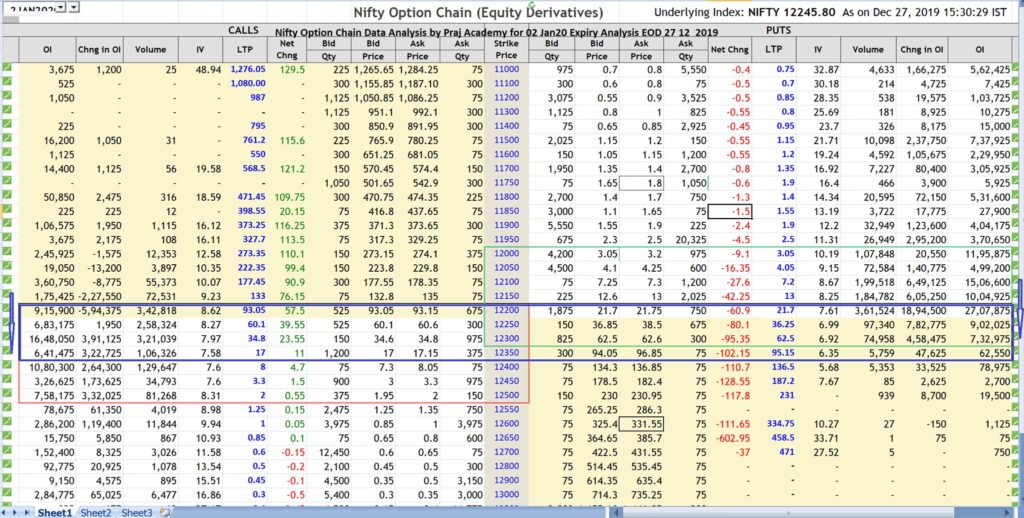This screenshot has height=518, width=1024.
Task: Switch to the Sheet2 tab
Action: pos(96,512)
